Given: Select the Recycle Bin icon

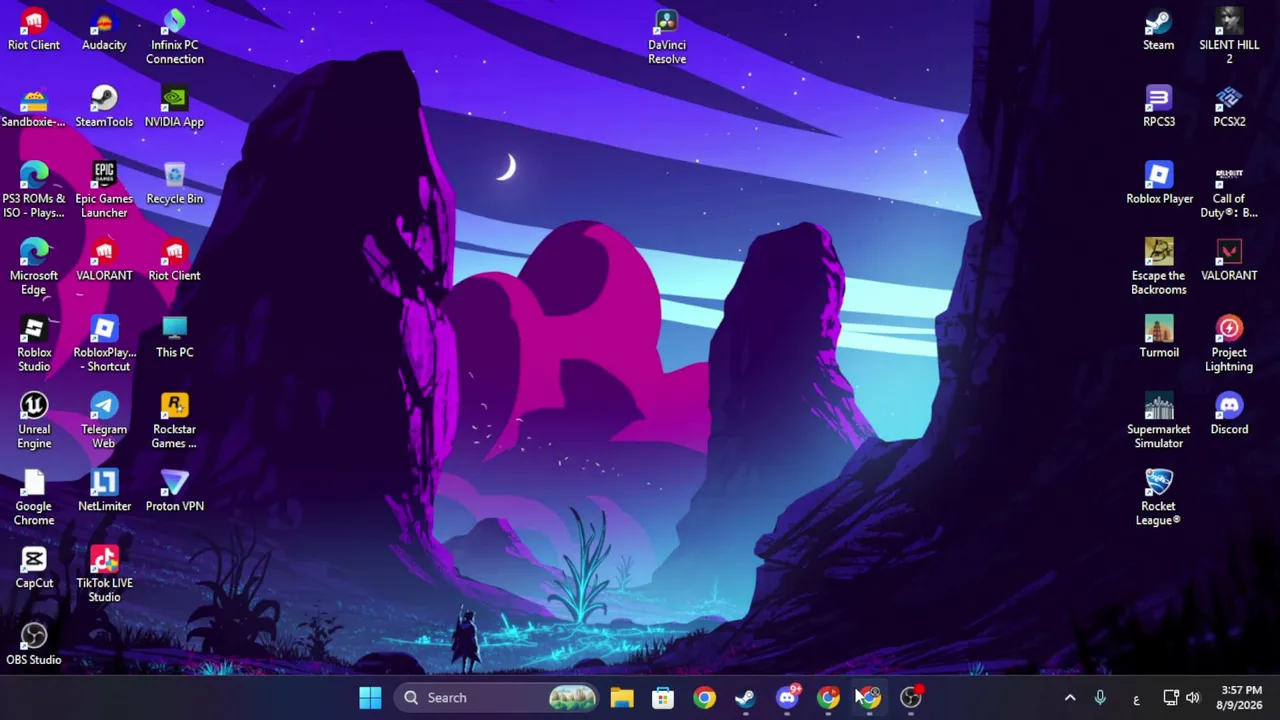Looking at the screenshot, I should pyautogui.click(x=174, y=184).
